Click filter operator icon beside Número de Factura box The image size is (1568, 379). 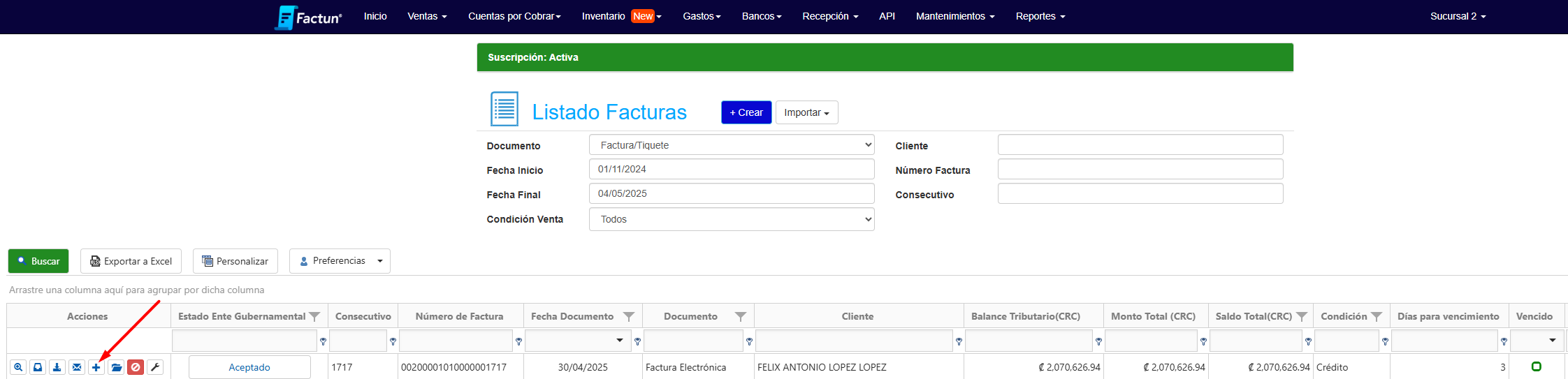coord(518,341)
